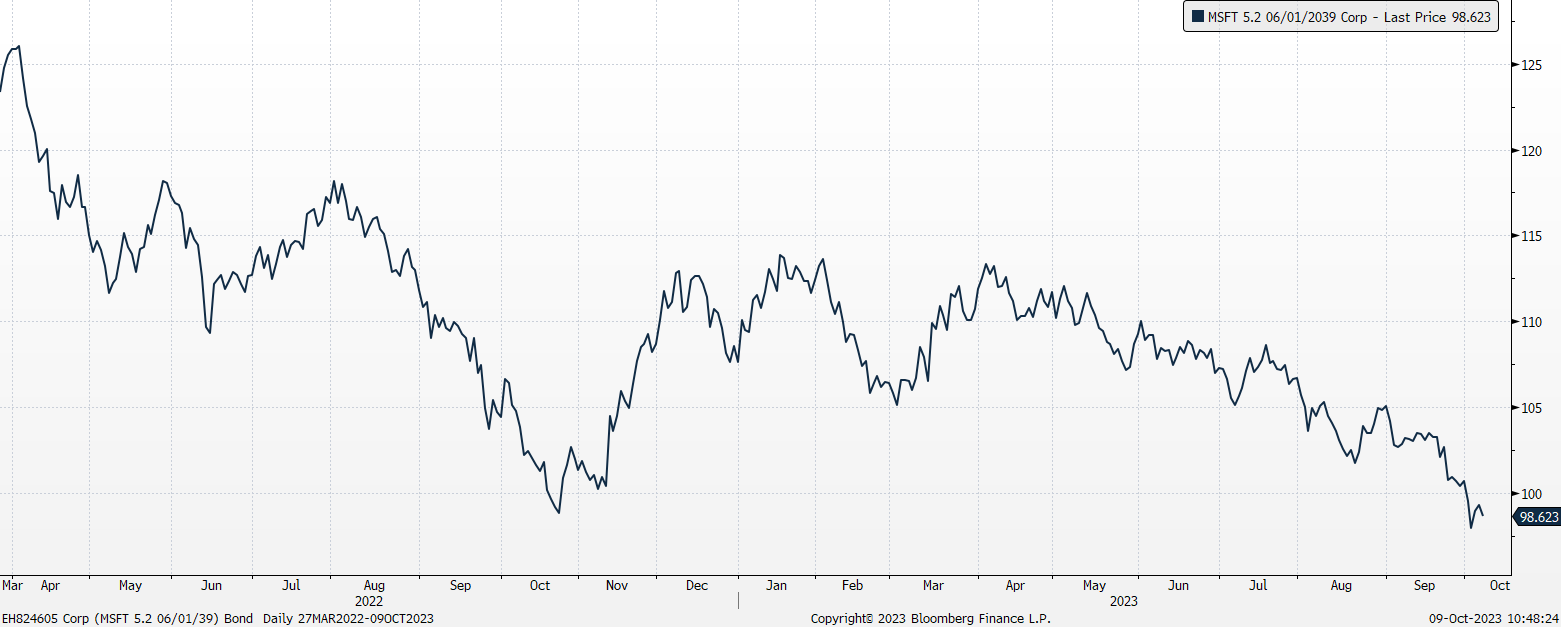Select the Feb label on the time axis
Image resolution: width=1561 pixels, height=627 pixels.
[851, 585]
